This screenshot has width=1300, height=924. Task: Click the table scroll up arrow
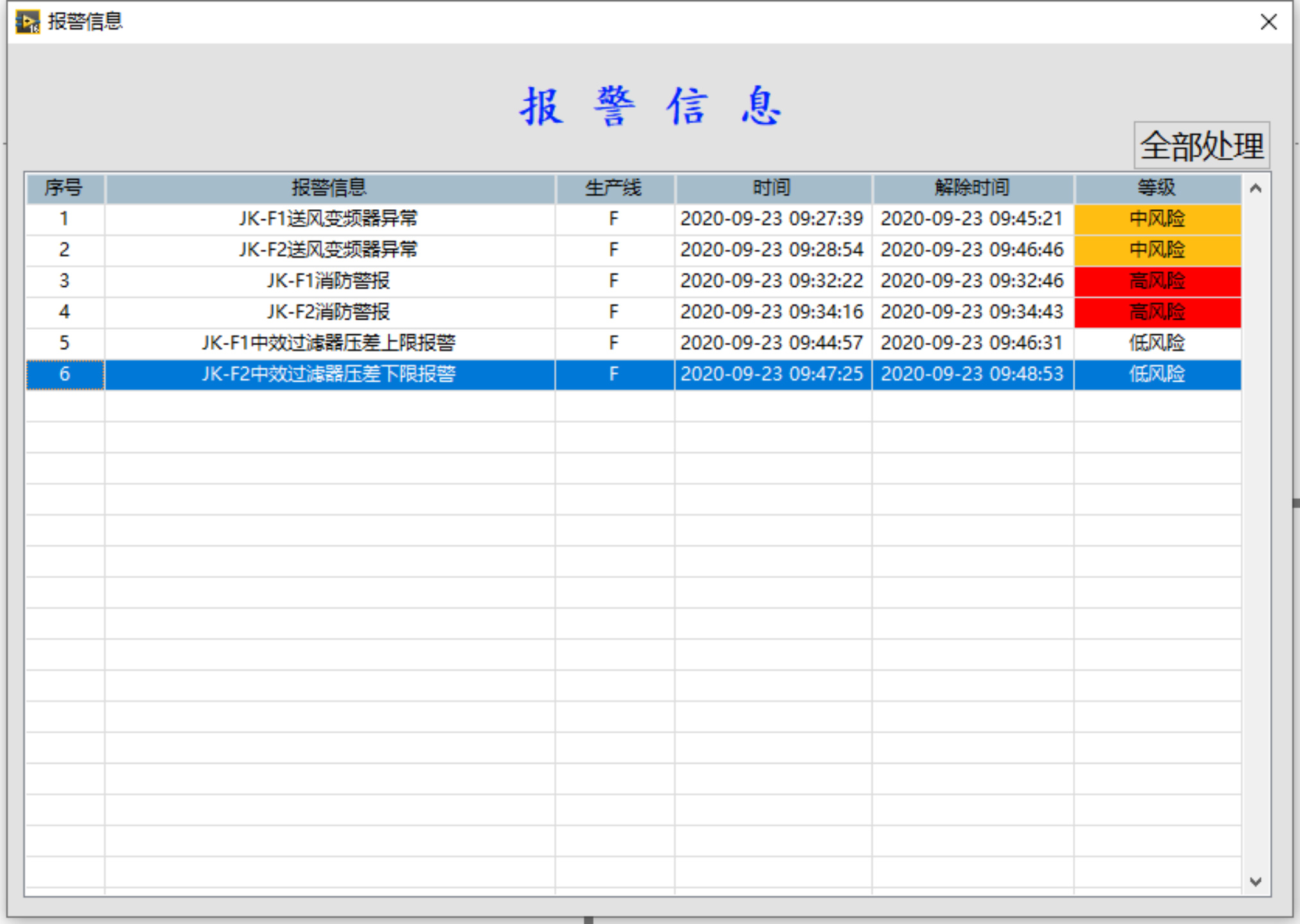tap(1256, 188)
